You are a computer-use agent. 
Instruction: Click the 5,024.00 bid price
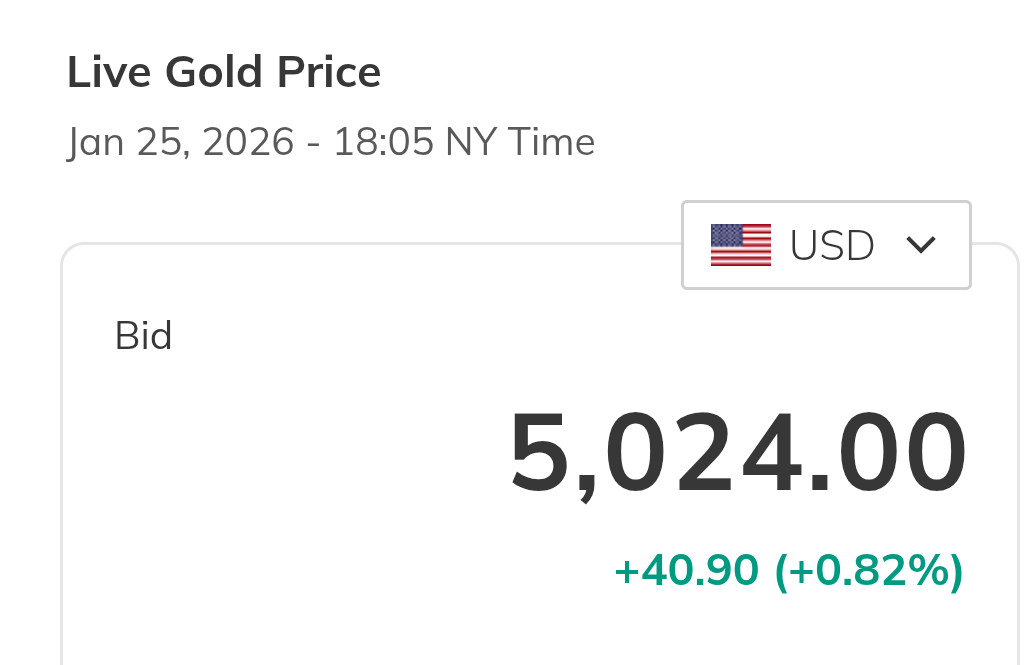738,453
